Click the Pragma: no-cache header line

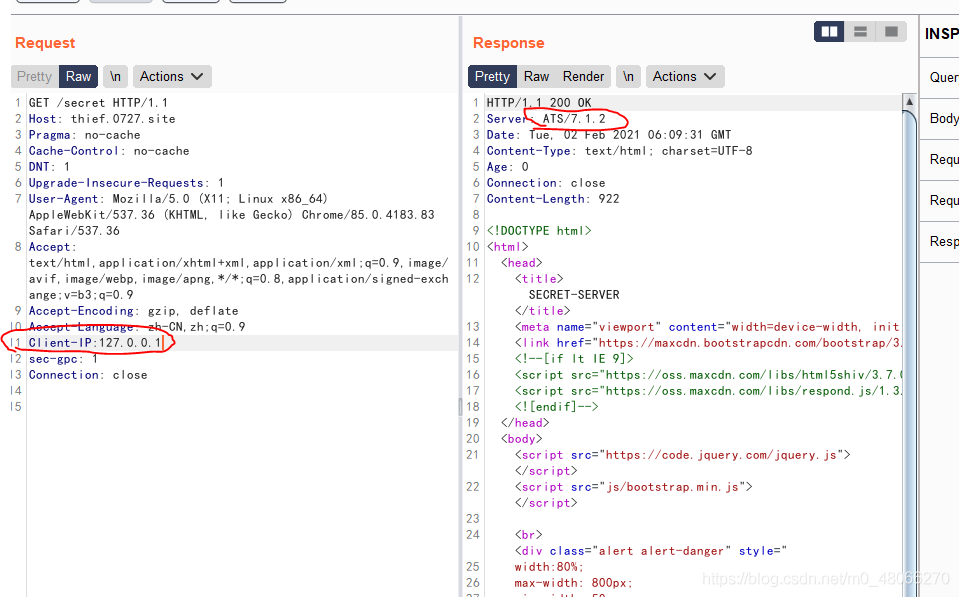[84, 135]
